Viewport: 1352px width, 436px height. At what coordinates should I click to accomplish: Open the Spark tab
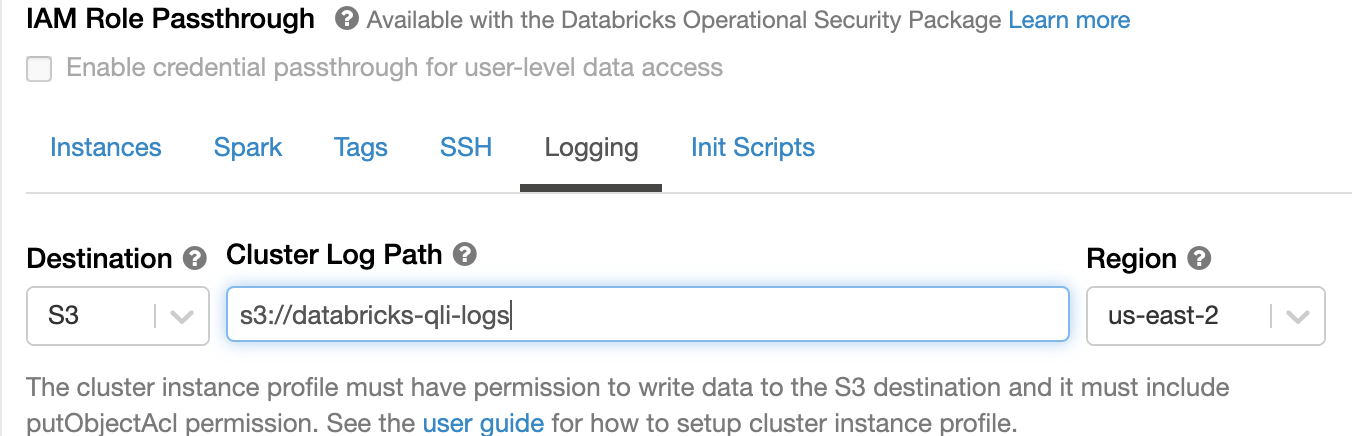(248, 147)
